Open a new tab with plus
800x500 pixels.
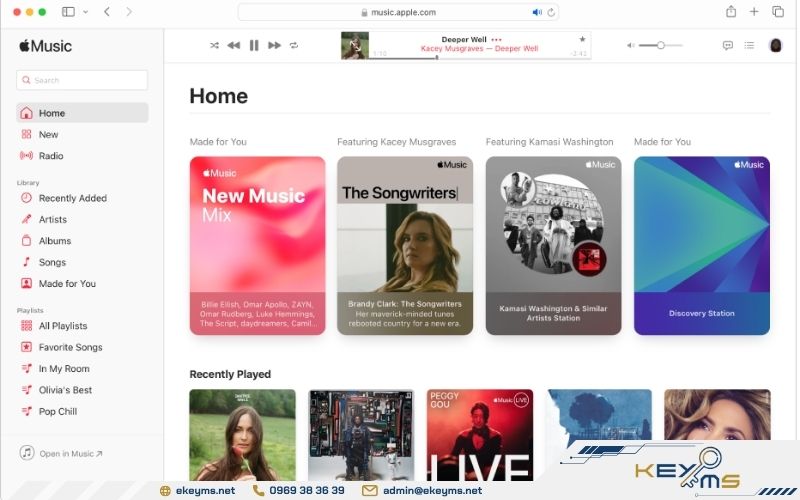(754, 11)
